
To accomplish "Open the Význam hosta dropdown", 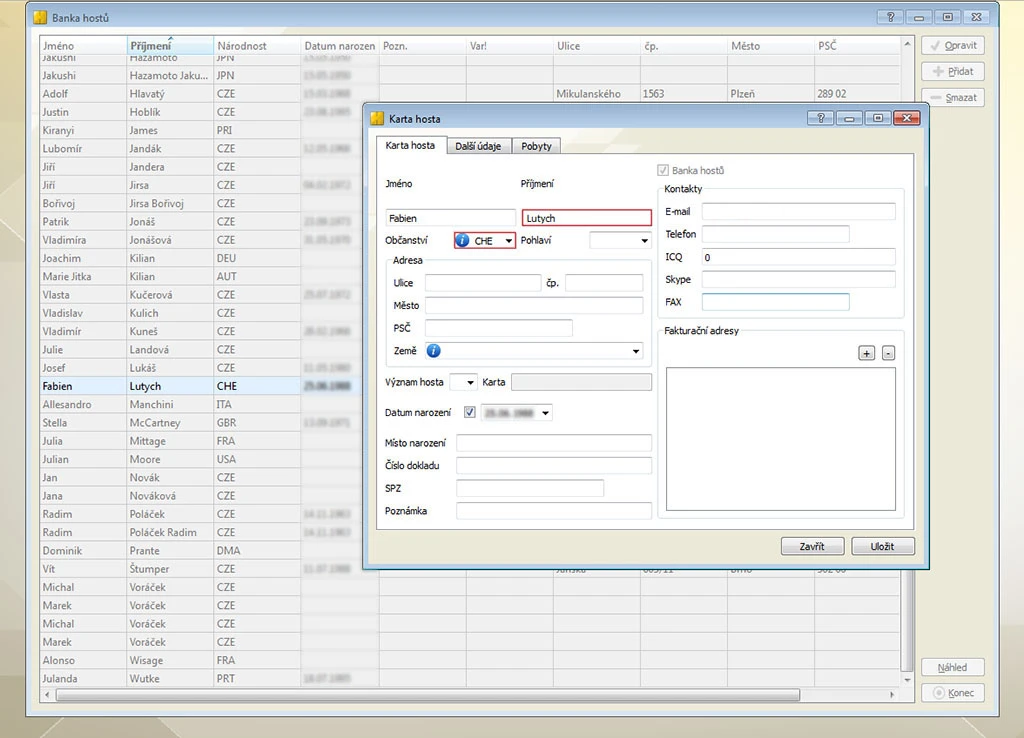I will 471,382.
